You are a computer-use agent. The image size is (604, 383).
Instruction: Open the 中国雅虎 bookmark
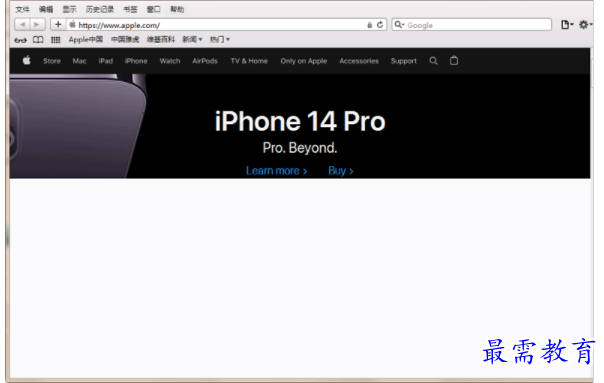click(x=125, y=39)
